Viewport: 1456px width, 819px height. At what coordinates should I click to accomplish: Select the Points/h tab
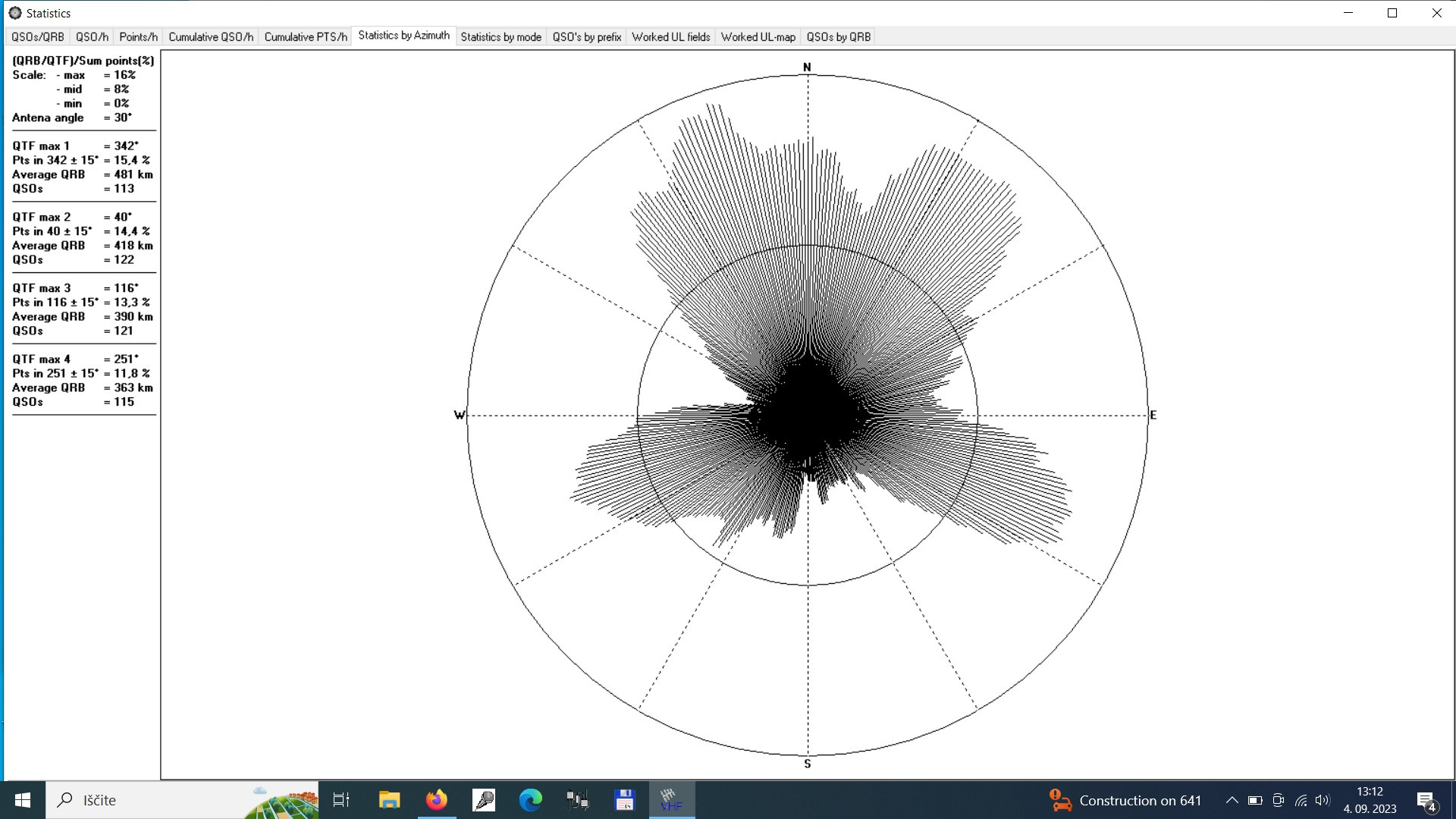[x=139, y=36]
